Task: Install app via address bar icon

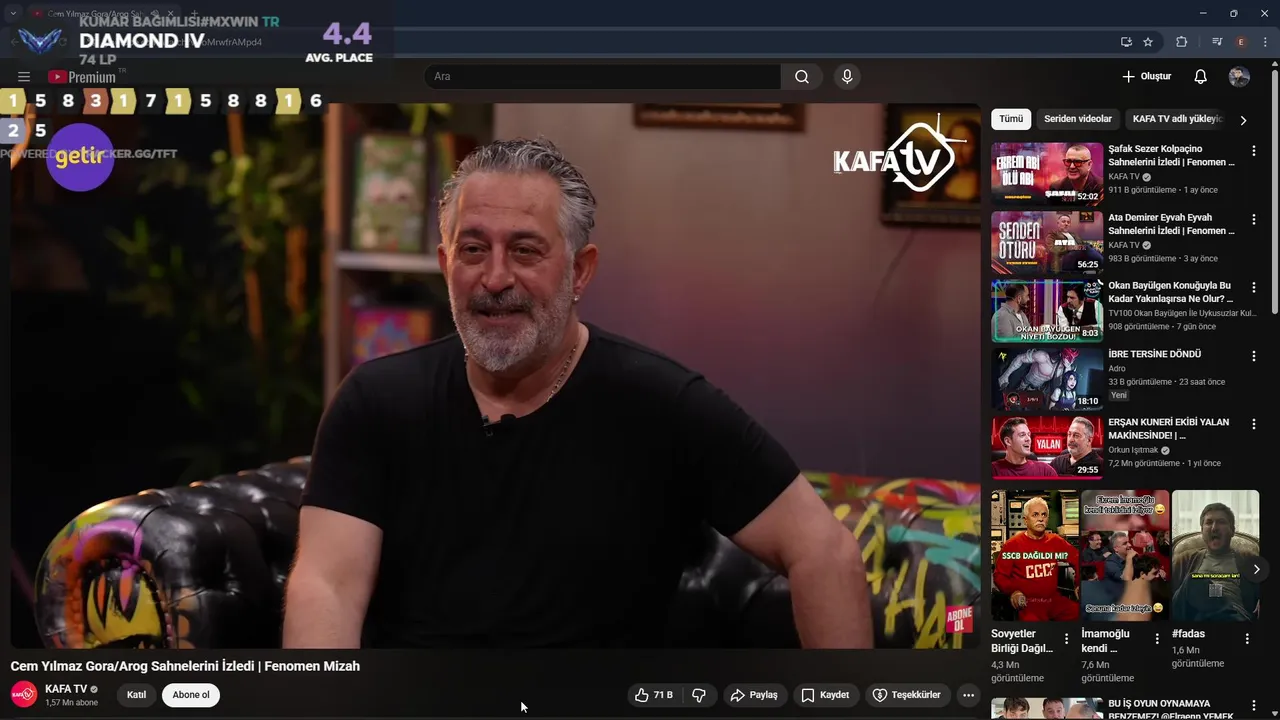Action: point(1126,42)
